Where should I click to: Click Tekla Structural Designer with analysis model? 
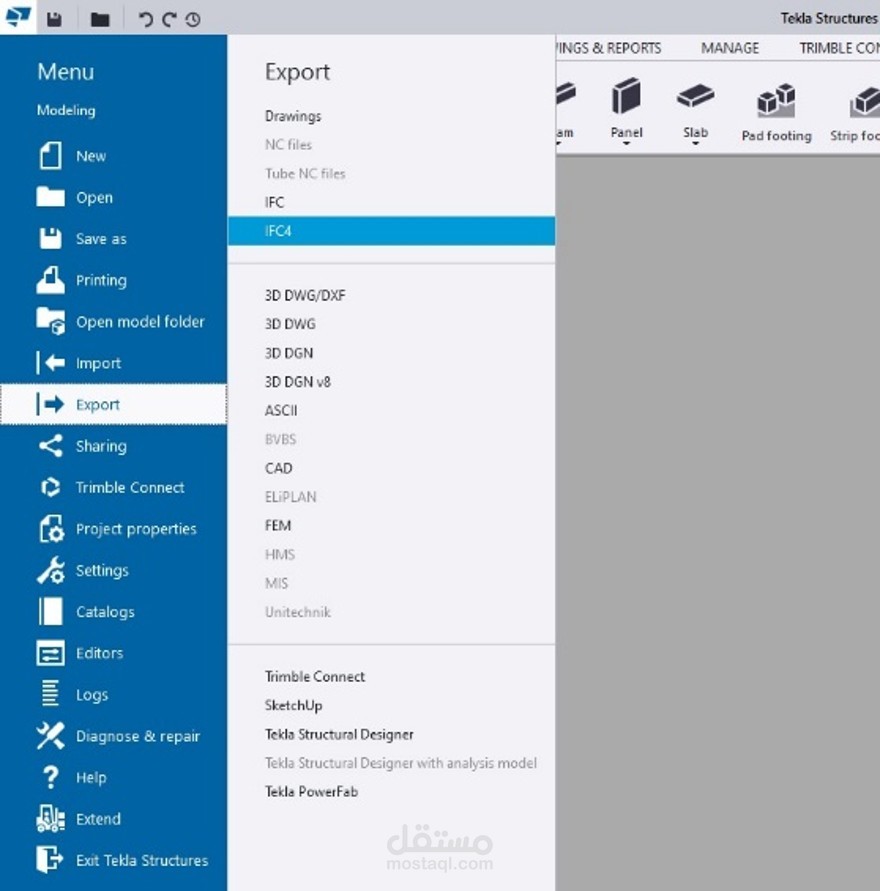401,763
